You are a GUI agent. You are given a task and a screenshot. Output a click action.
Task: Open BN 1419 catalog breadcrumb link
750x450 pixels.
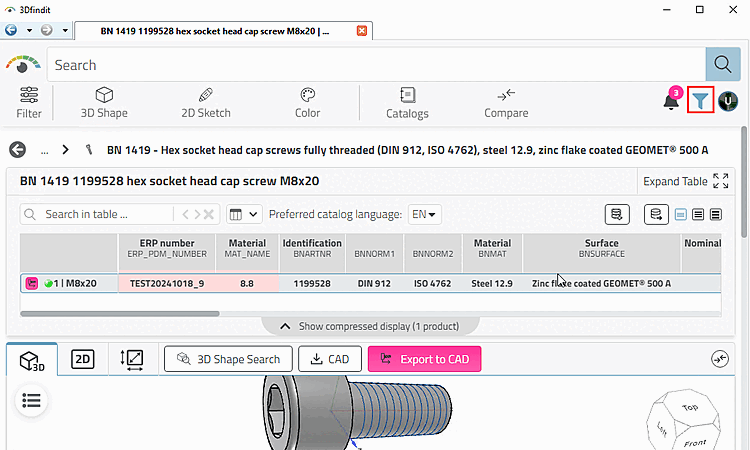[408, 150]
